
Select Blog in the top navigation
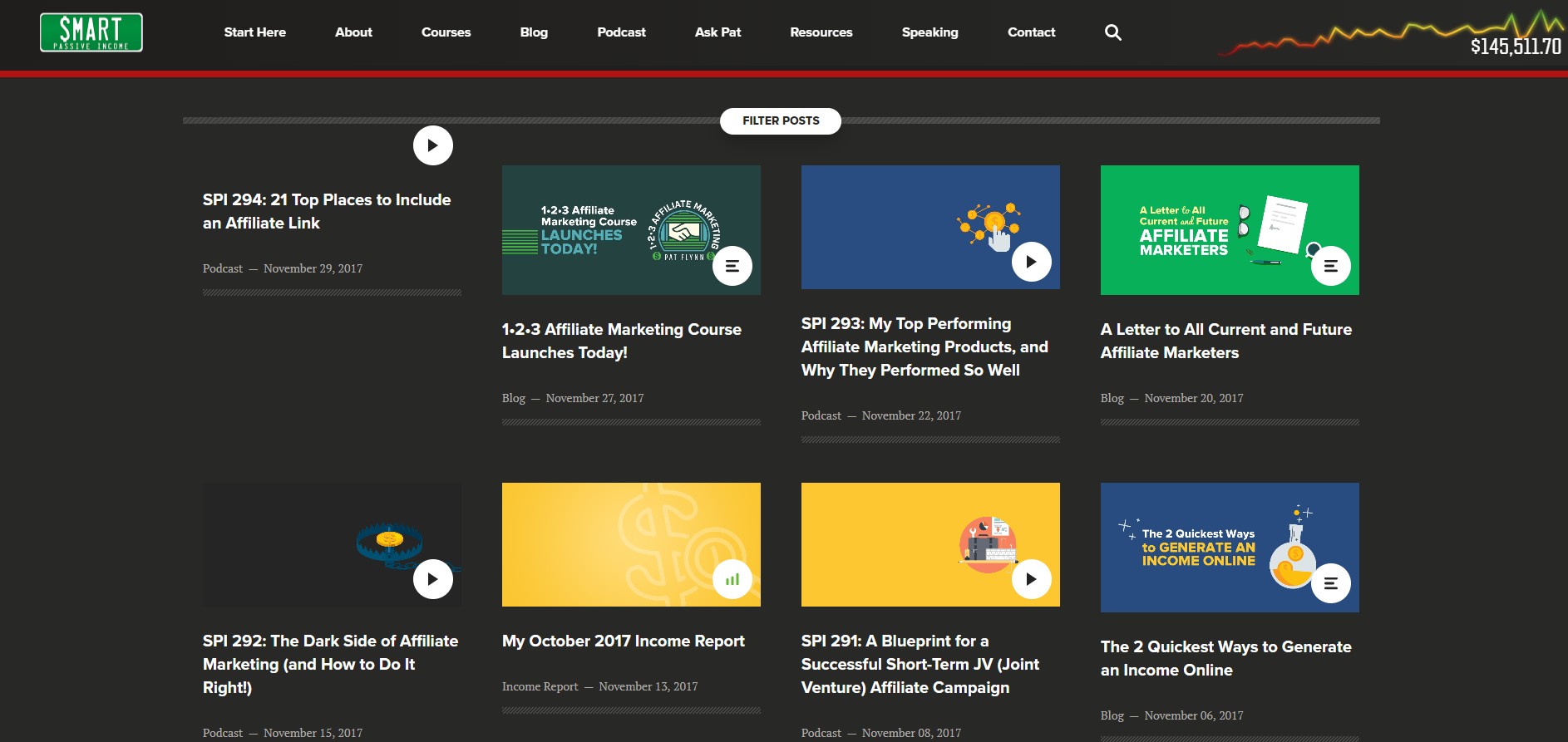(x=534, y=32)
